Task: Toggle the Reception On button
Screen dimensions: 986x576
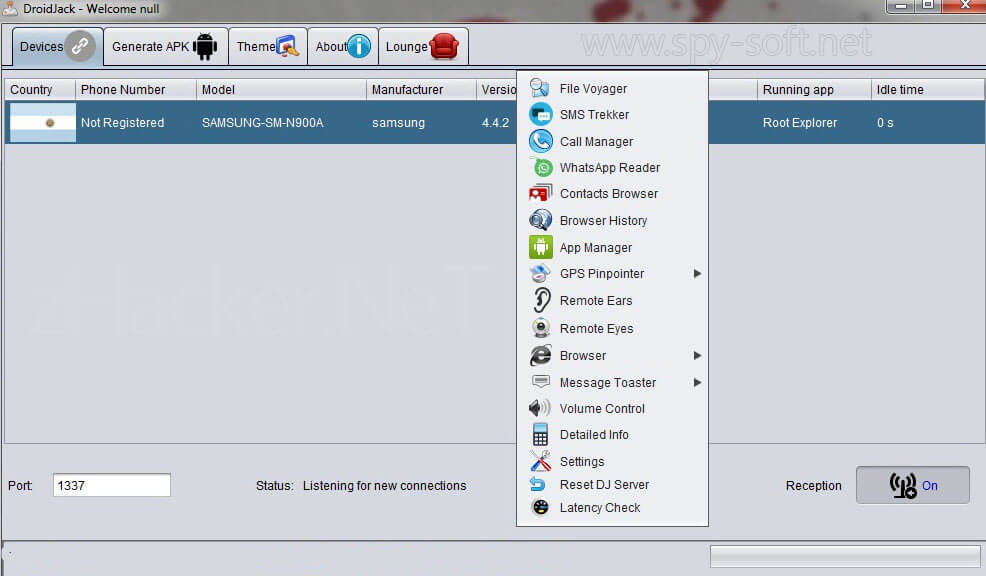Action: coord(912,486)
